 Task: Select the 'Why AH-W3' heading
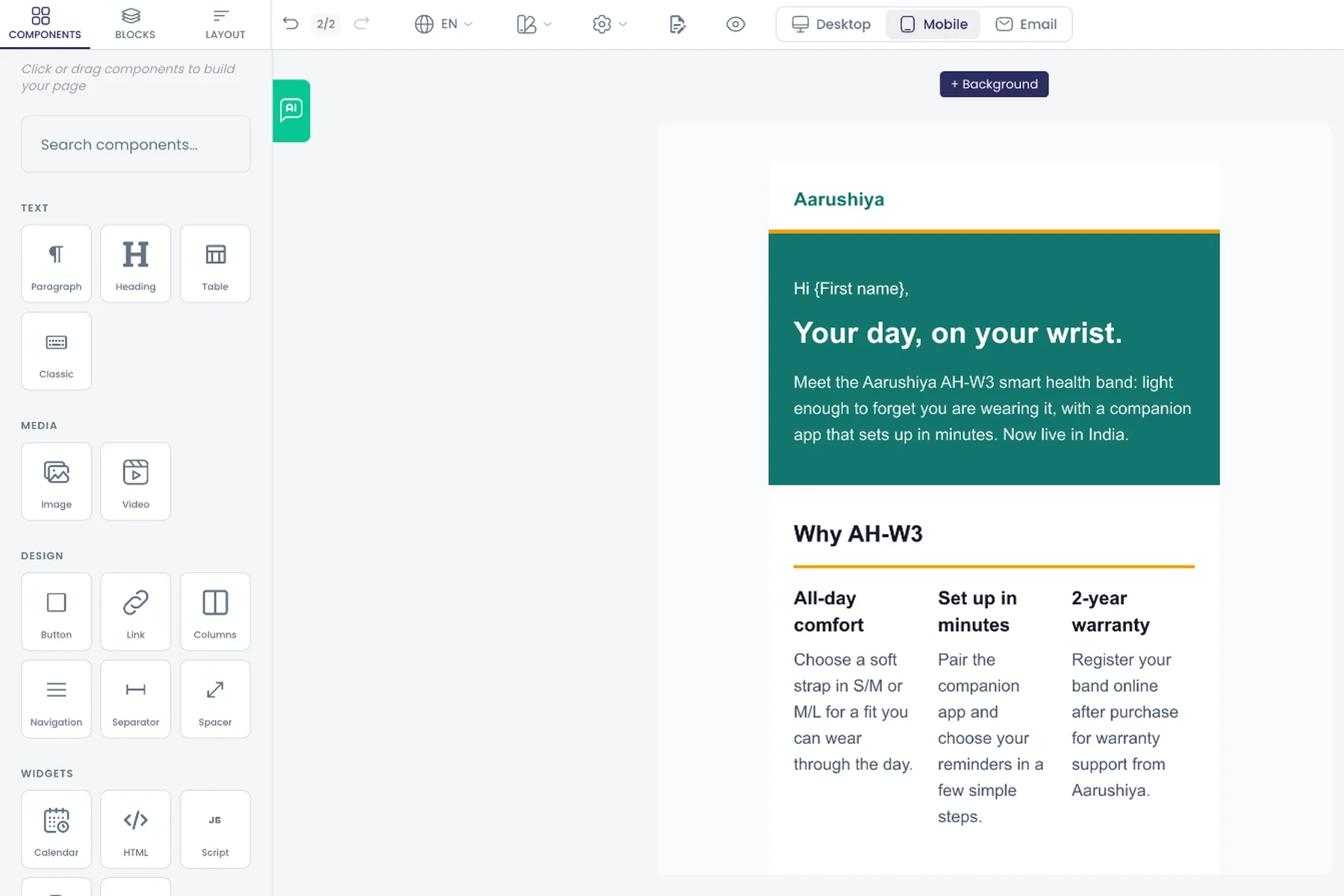pos(858,534)
